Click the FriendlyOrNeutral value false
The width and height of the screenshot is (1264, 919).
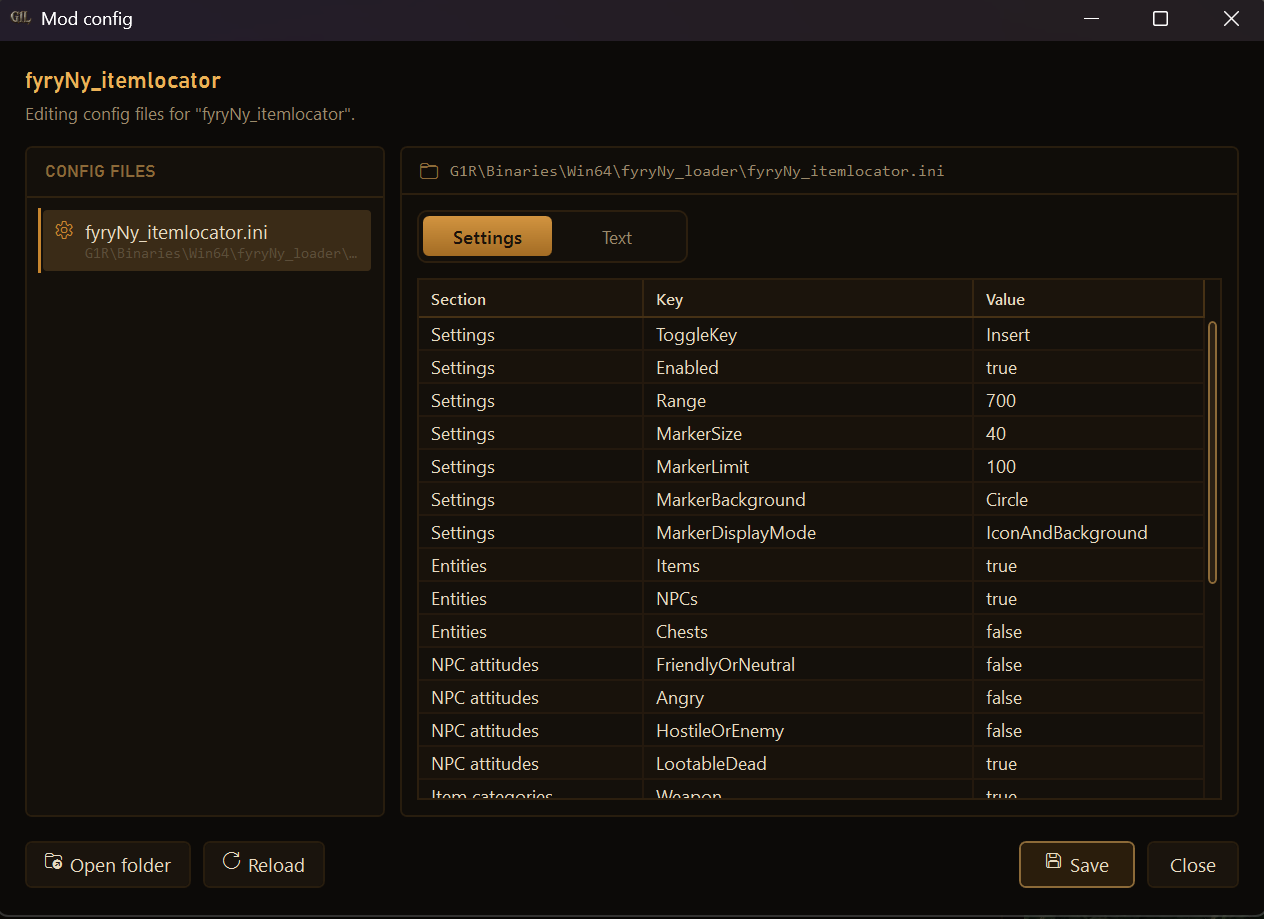(1089, 665)
